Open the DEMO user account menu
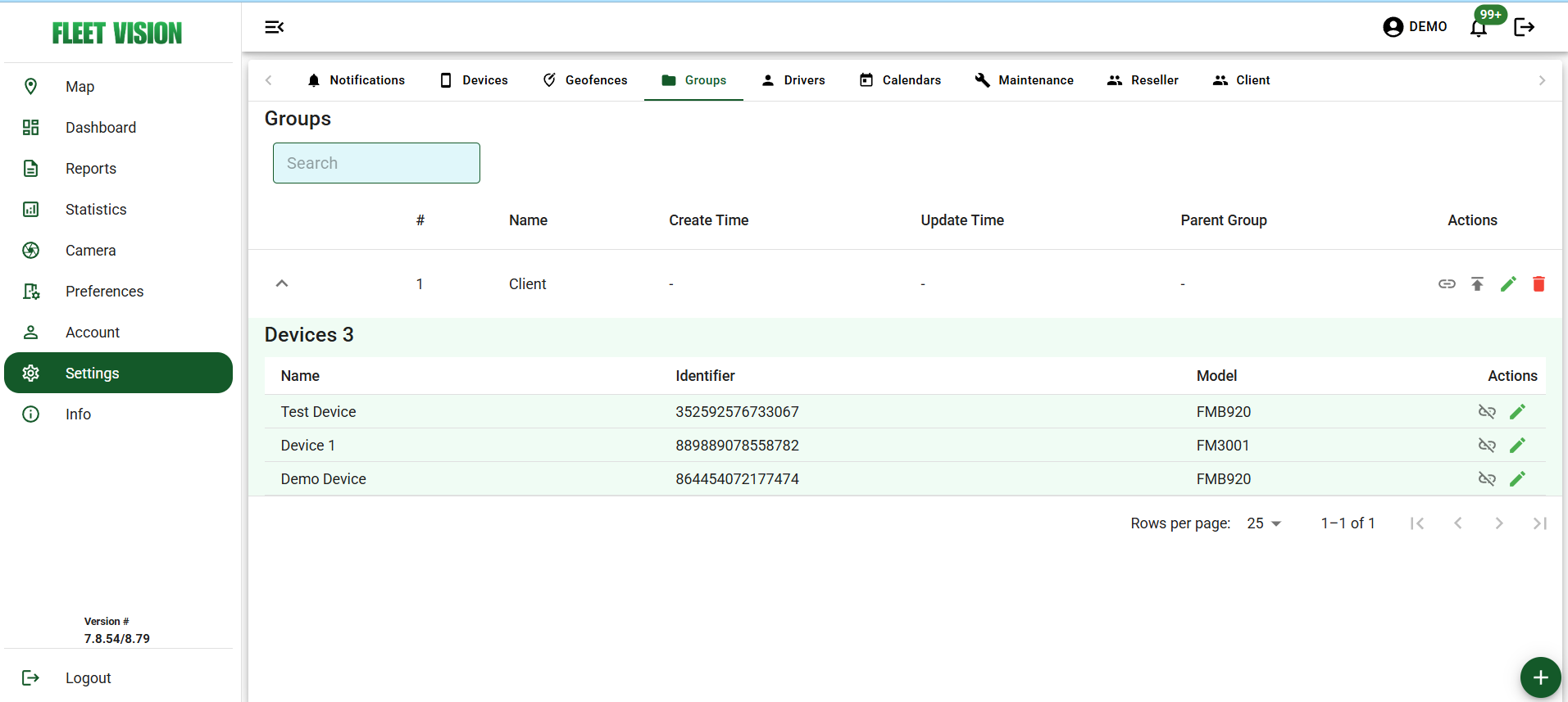 (1415, 27)
